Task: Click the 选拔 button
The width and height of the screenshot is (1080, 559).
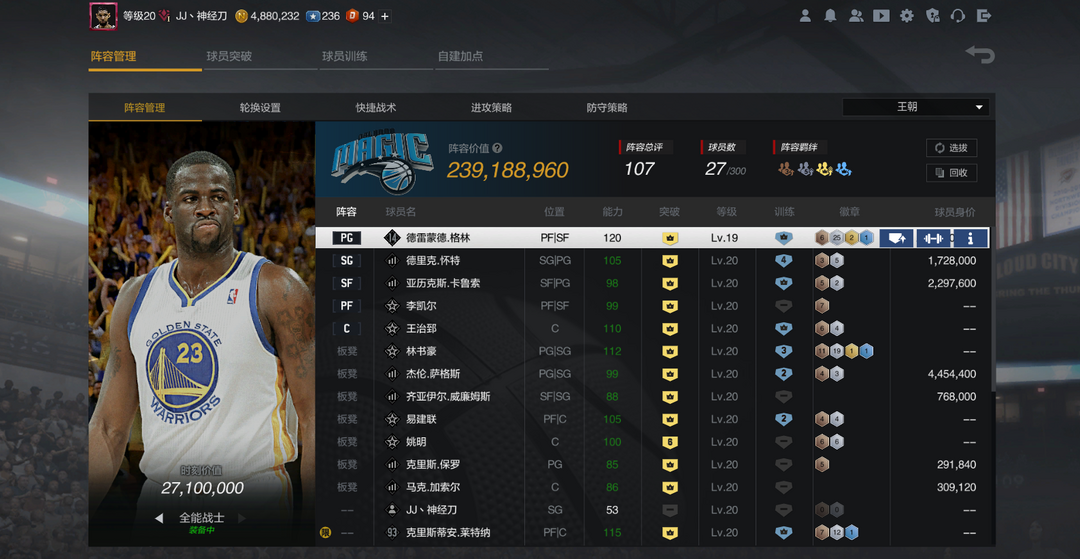Action: click(x=951, y=148)
